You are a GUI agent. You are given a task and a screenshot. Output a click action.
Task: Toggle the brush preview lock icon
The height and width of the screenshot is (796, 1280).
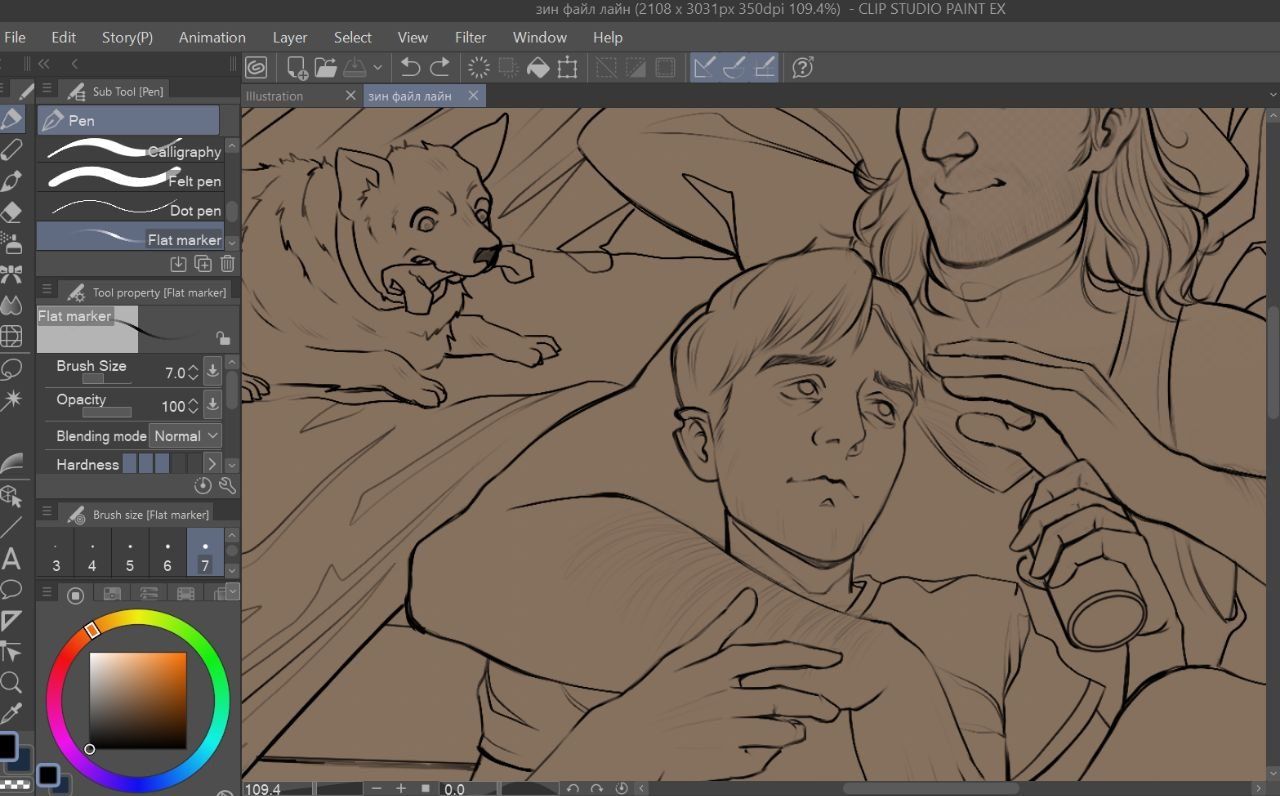(x=222, y=339)
